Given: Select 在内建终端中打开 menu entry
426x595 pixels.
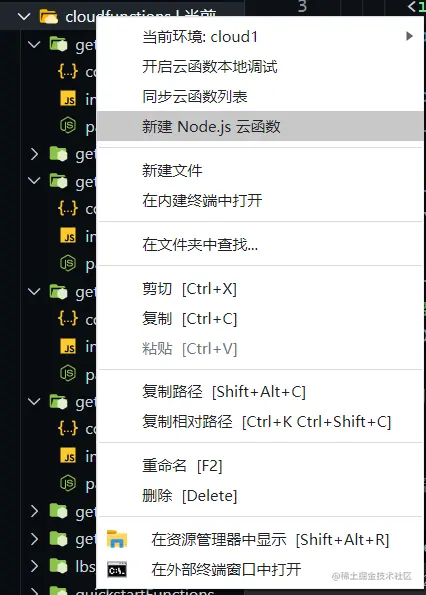Looking at the screenshot, I should pos(260,200).
